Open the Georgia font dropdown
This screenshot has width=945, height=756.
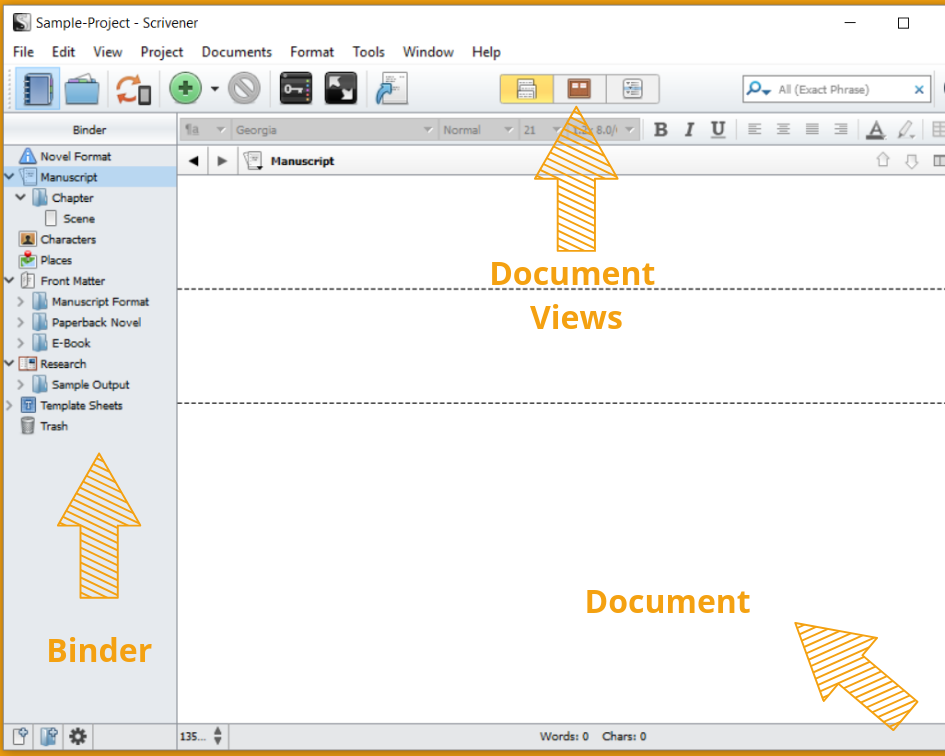[x=334, y=130]
